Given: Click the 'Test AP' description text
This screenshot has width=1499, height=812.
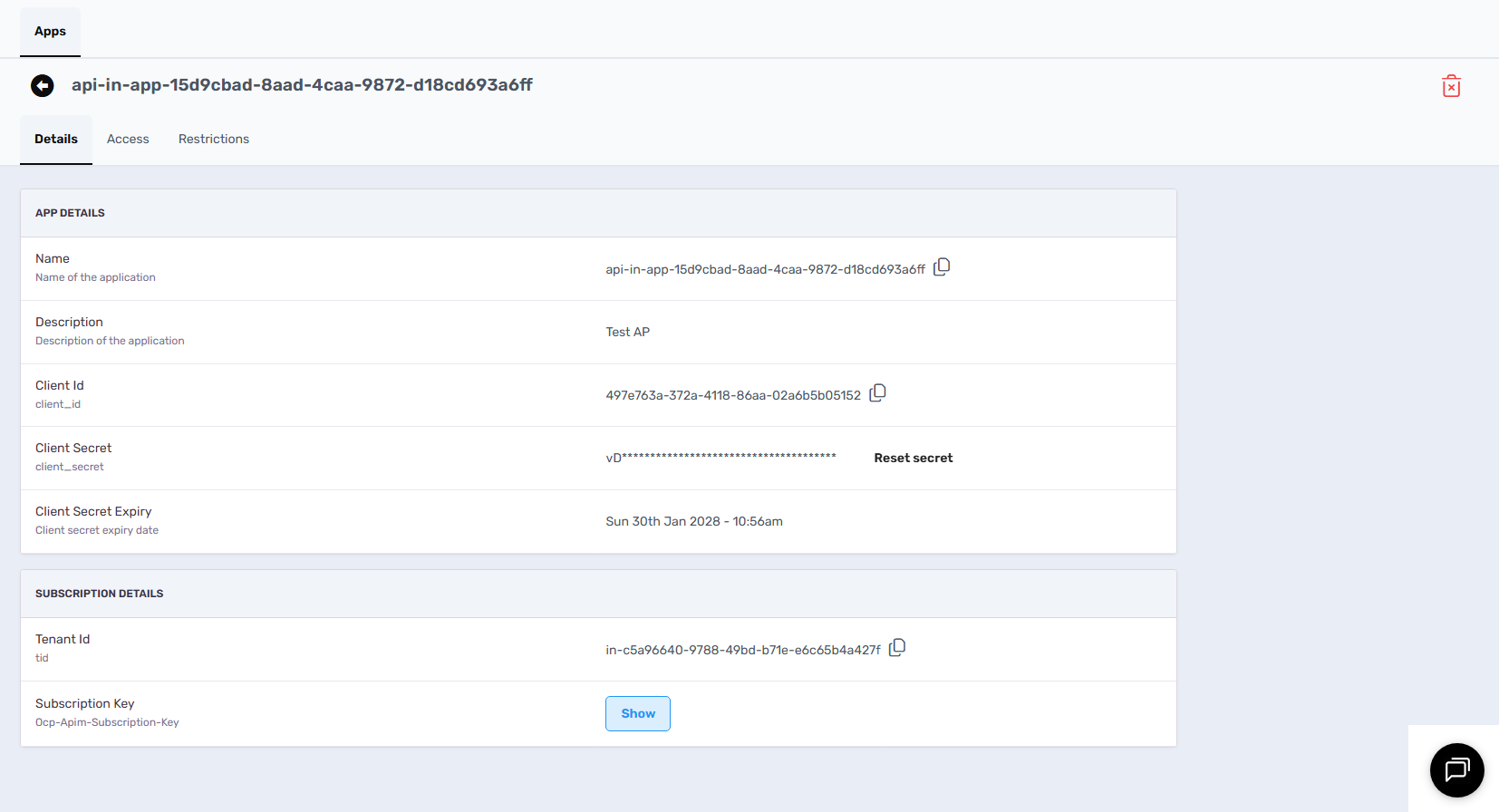Looking at the screenshot, I should click(x=628, y=332).
